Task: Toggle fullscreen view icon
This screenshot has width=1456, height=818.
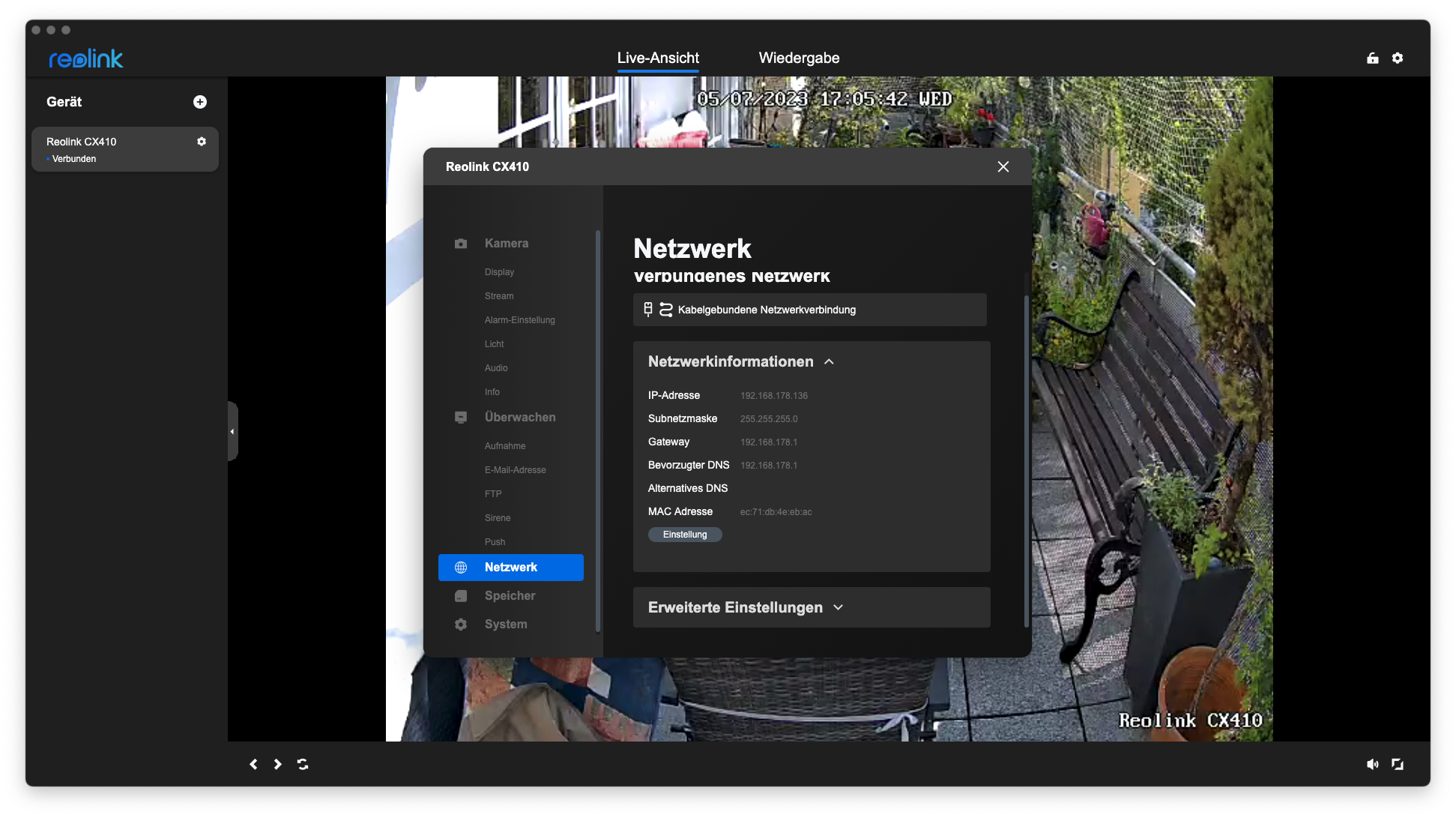Action: 1398,764
